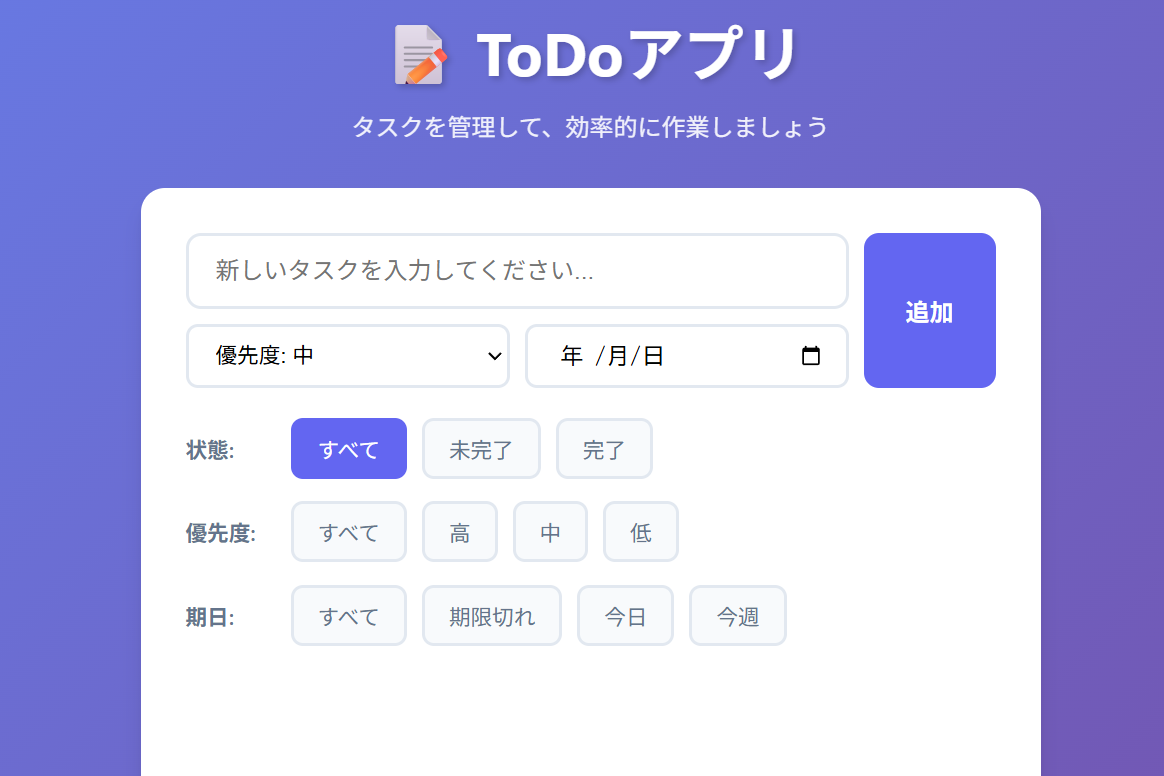Viewport: 1164px width, 776px height.
Task: Select 高 priority filter
Action: pos(460,531)
